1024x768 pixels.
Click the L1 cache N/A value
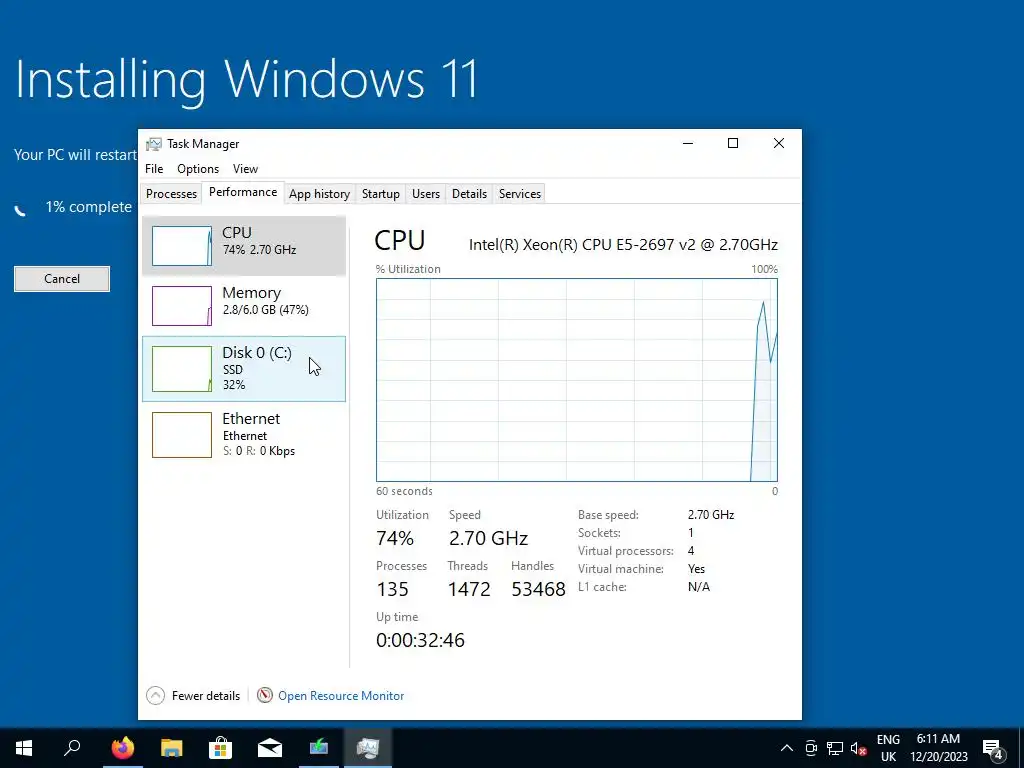tap(699, 587)
